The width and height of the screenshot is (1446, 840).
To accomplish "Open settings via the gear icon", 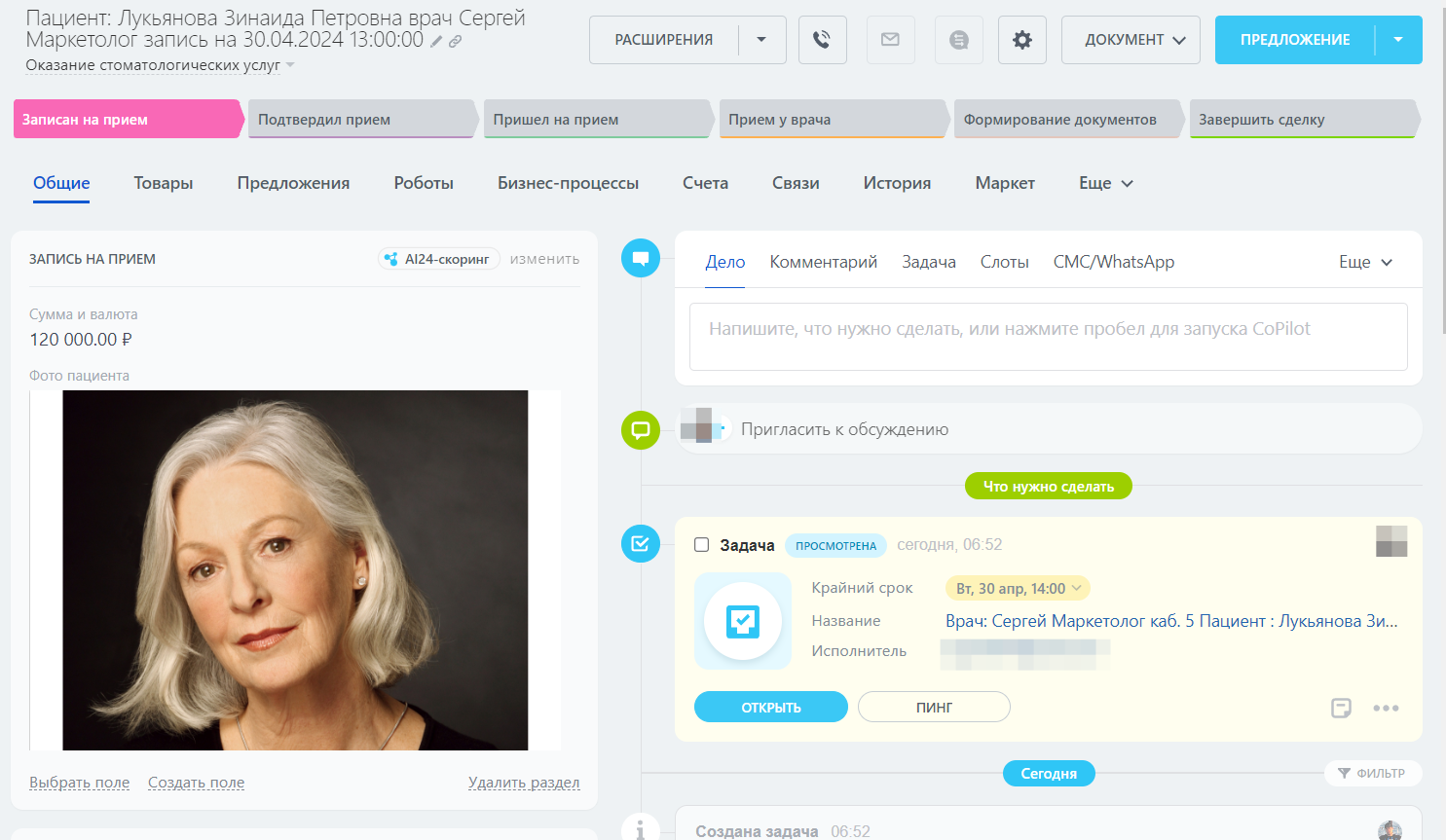I will tap(1021, 40).
